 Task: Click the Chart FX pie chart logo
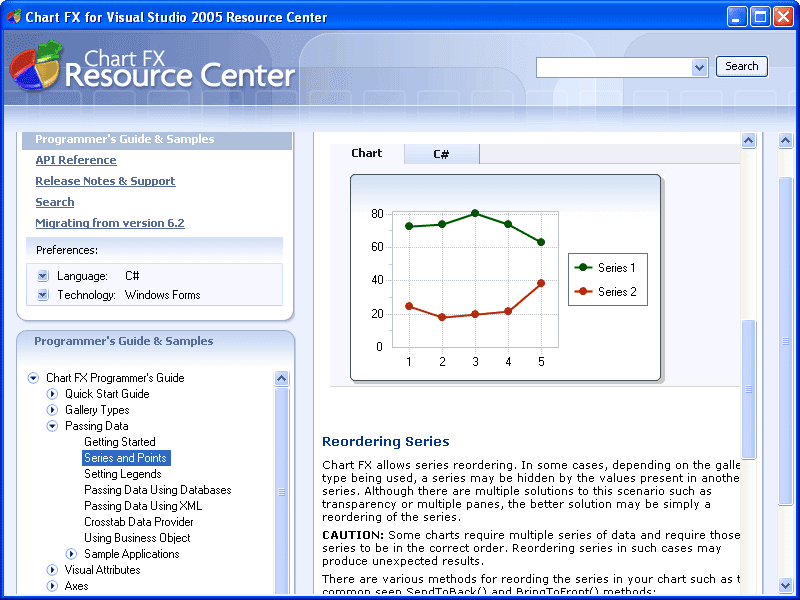[x=35, y=66]
